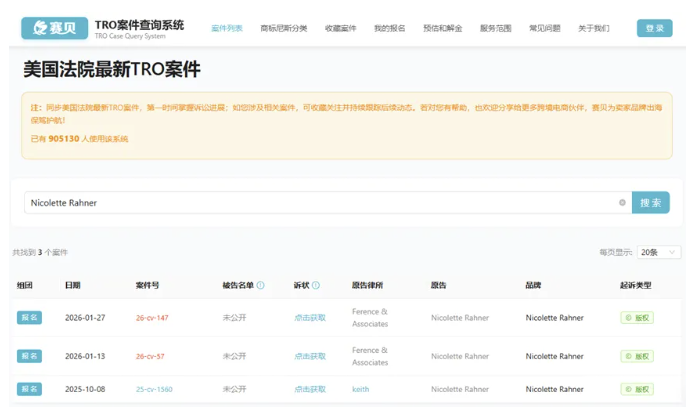
Task: Click 报名 badge in the 2025-10-08 row
Action: (x=29, y=389)
